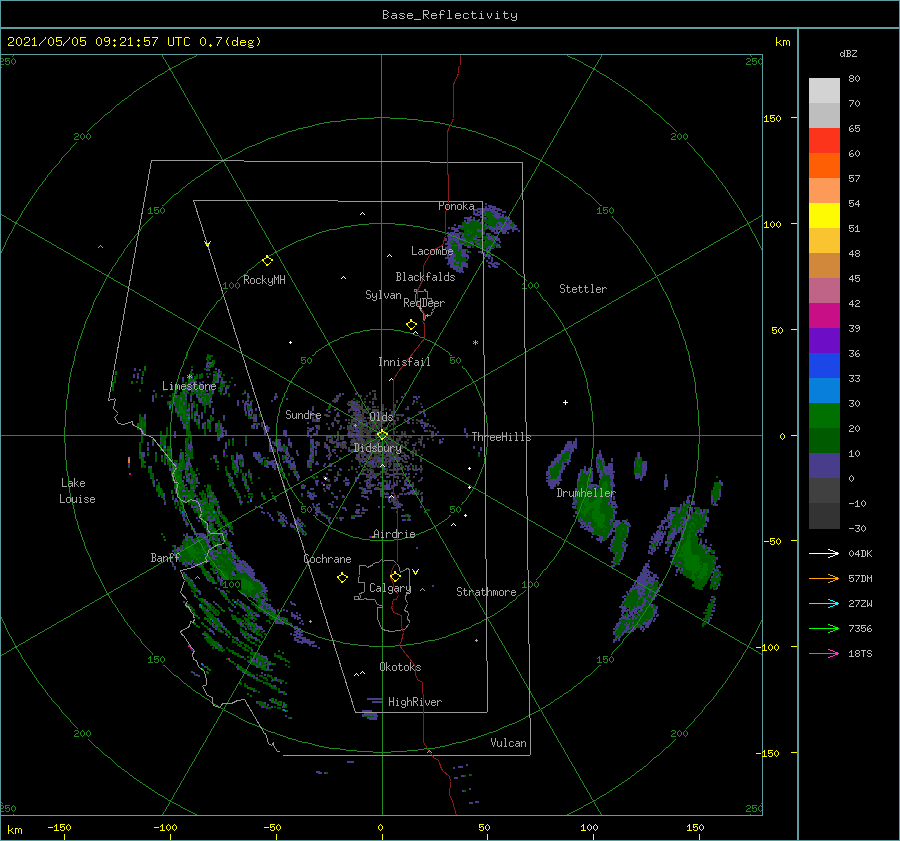Click the white 04DK arrow in legend
Image resolution: width=900 pixels, height=841 pixels.
click(x=824, y=553)
